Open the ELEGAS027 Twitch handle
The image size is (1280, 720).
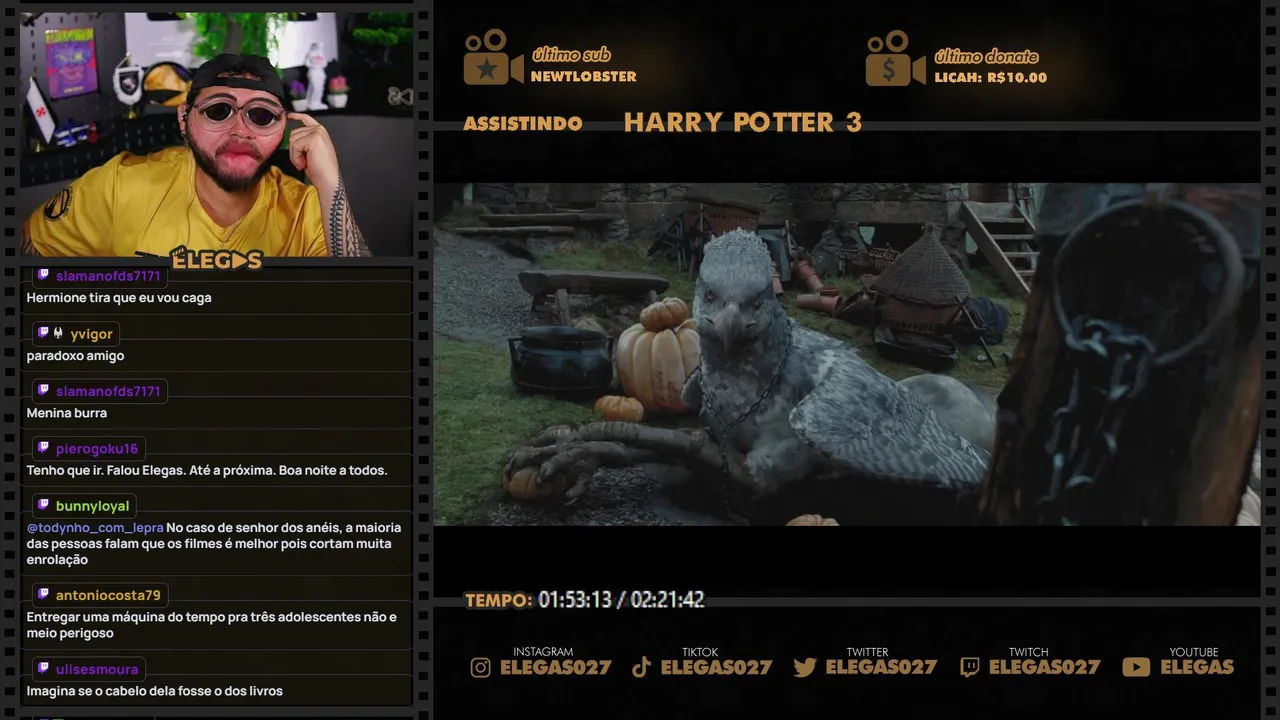click(1044, 668)
